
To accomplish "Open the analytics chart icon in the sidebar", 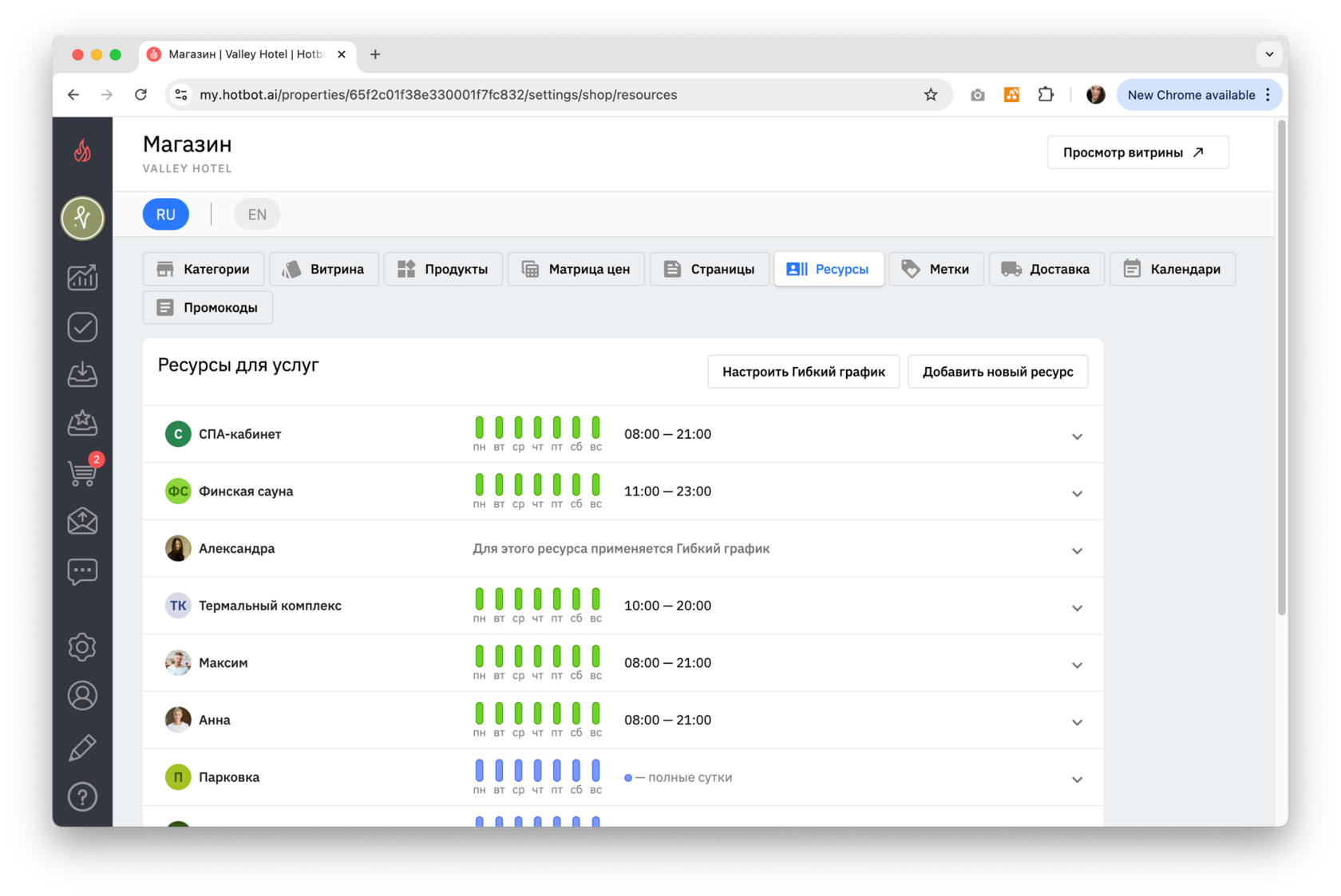I will pyautogui.click(x=82, y=277).
